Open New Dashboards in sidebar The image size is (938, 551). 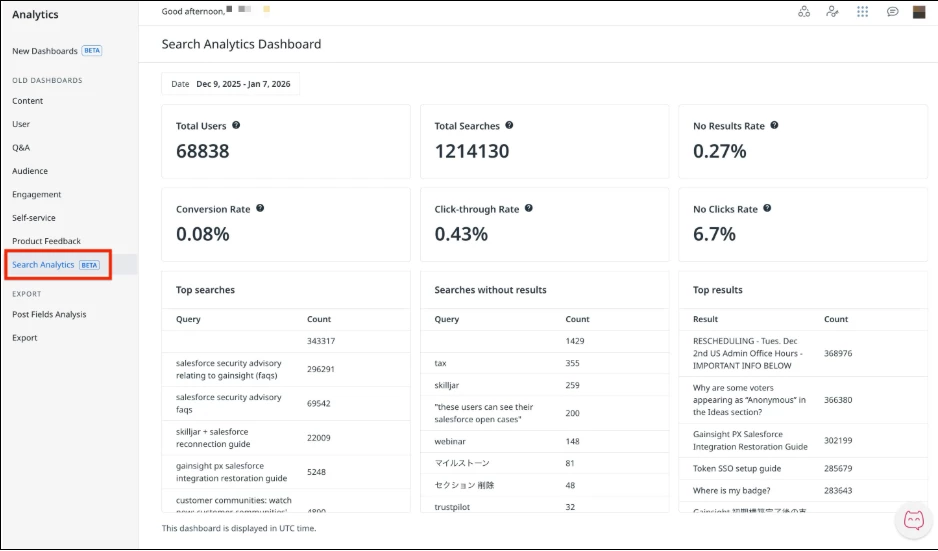[57, 51]
